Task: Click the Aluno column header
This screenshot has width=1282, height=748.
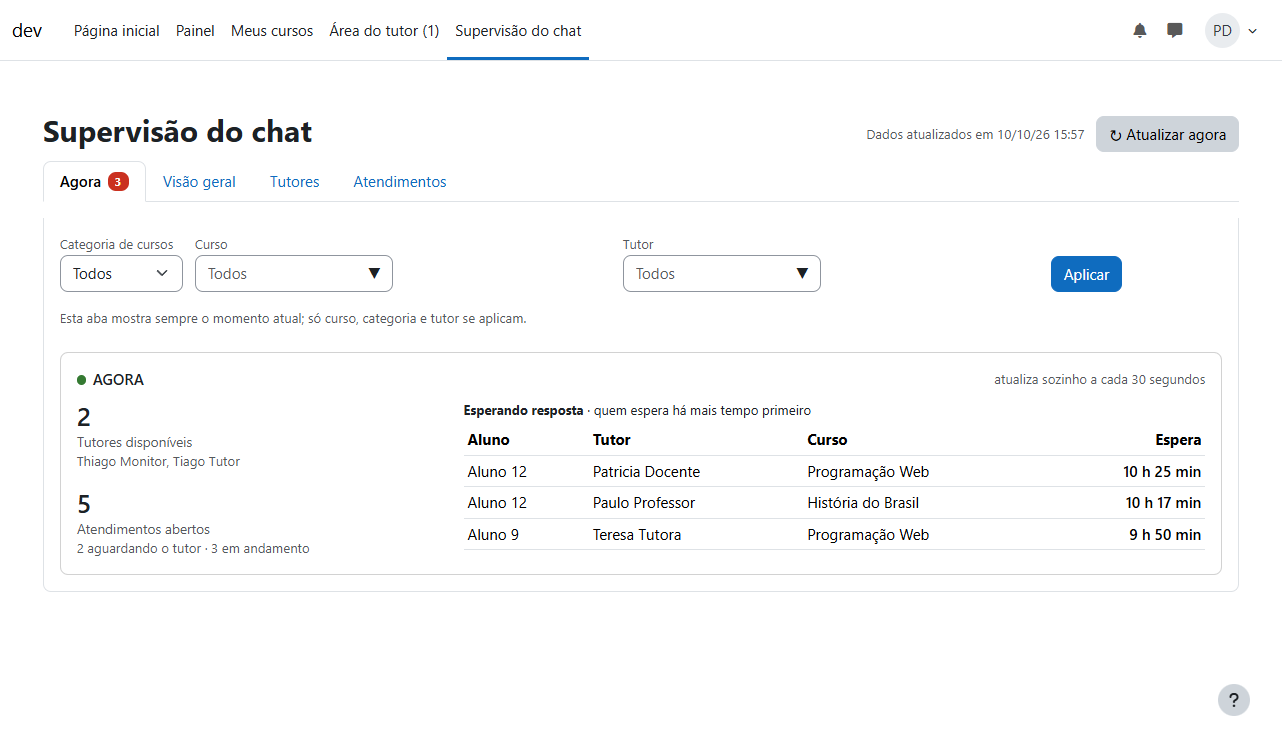Action: point(488,440)
